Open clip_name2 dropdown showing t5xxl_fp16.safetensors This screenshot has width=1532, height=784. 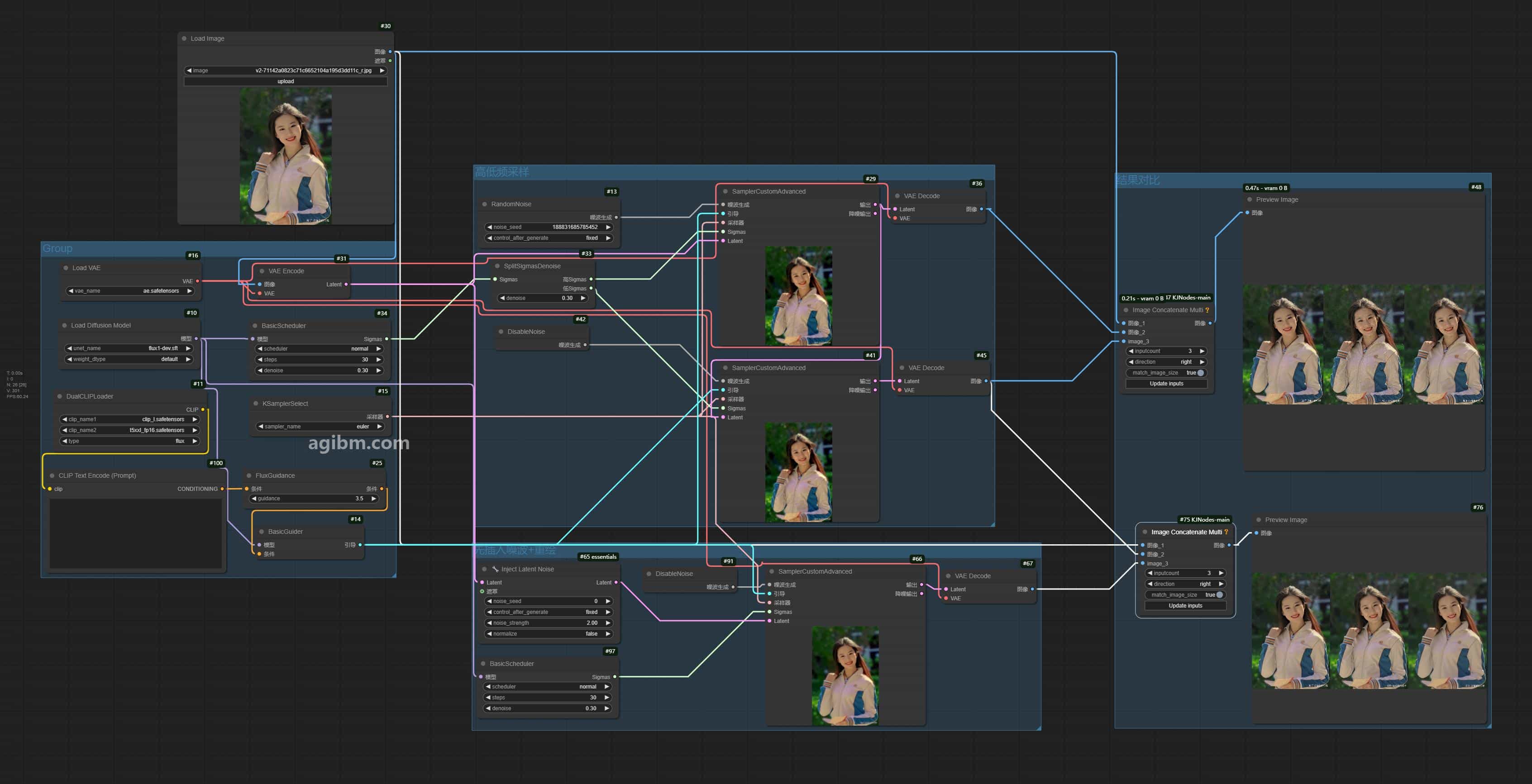129,430
